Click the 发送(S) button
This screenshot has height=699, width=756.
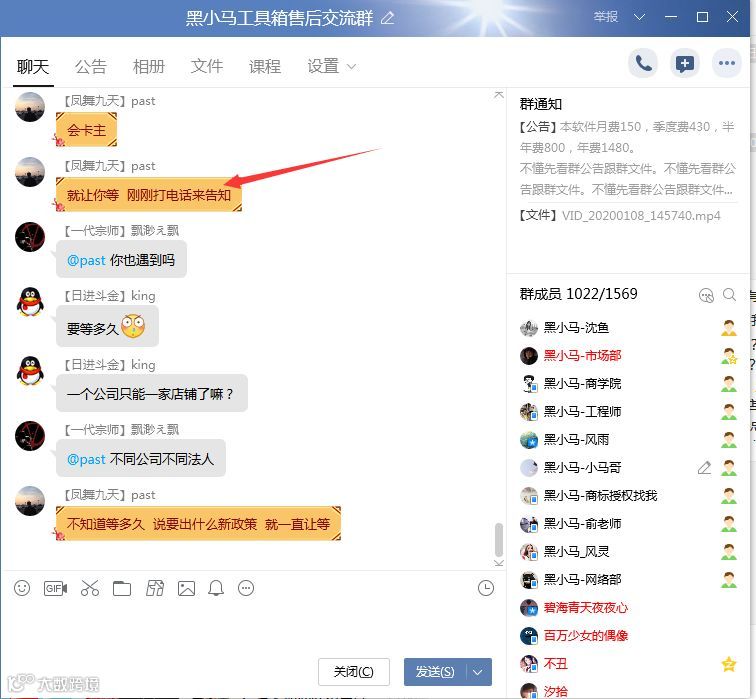click(x=435, y=672)
